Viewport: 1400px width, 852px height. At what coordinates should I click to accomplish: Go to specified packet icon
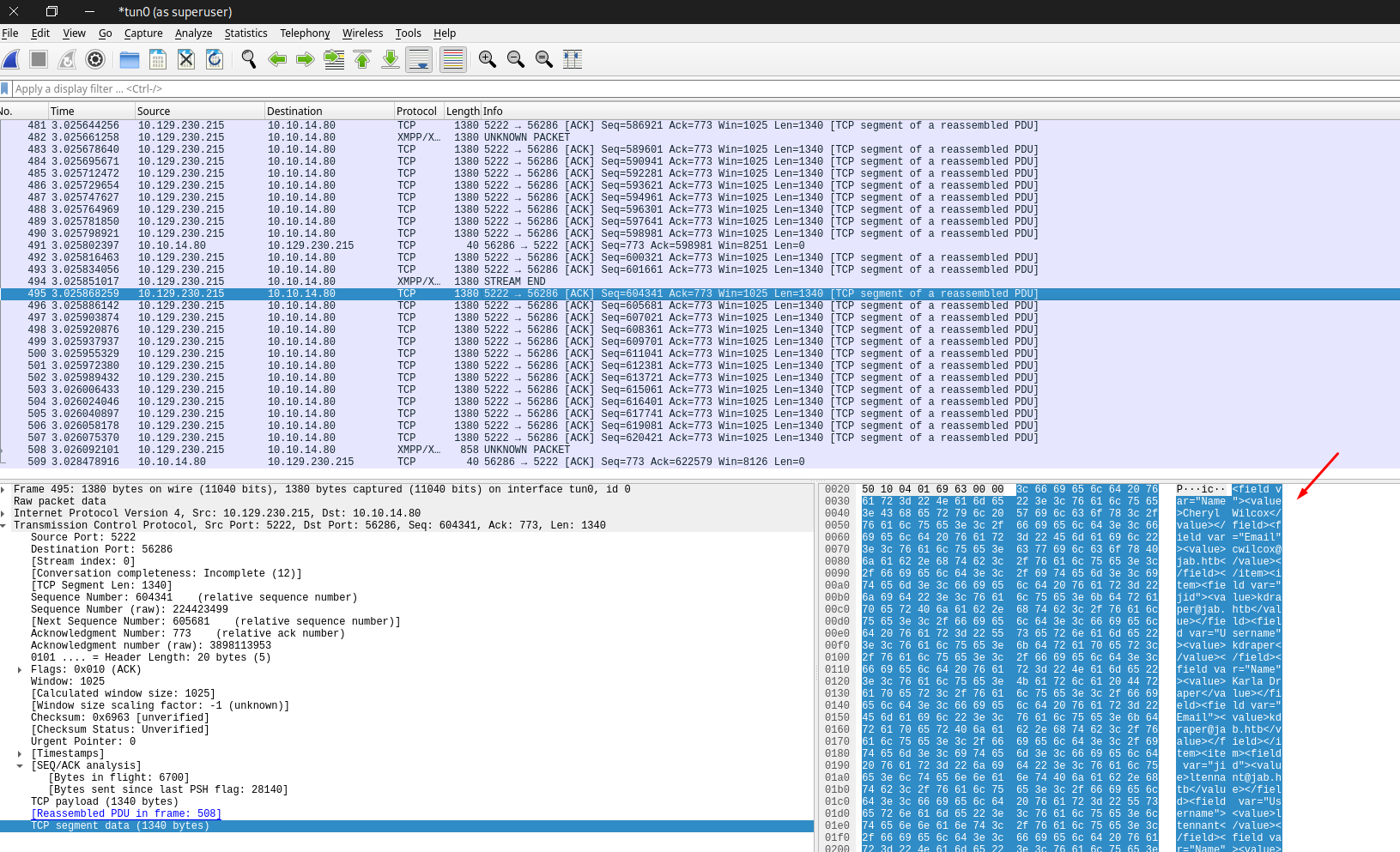(334, 59)
